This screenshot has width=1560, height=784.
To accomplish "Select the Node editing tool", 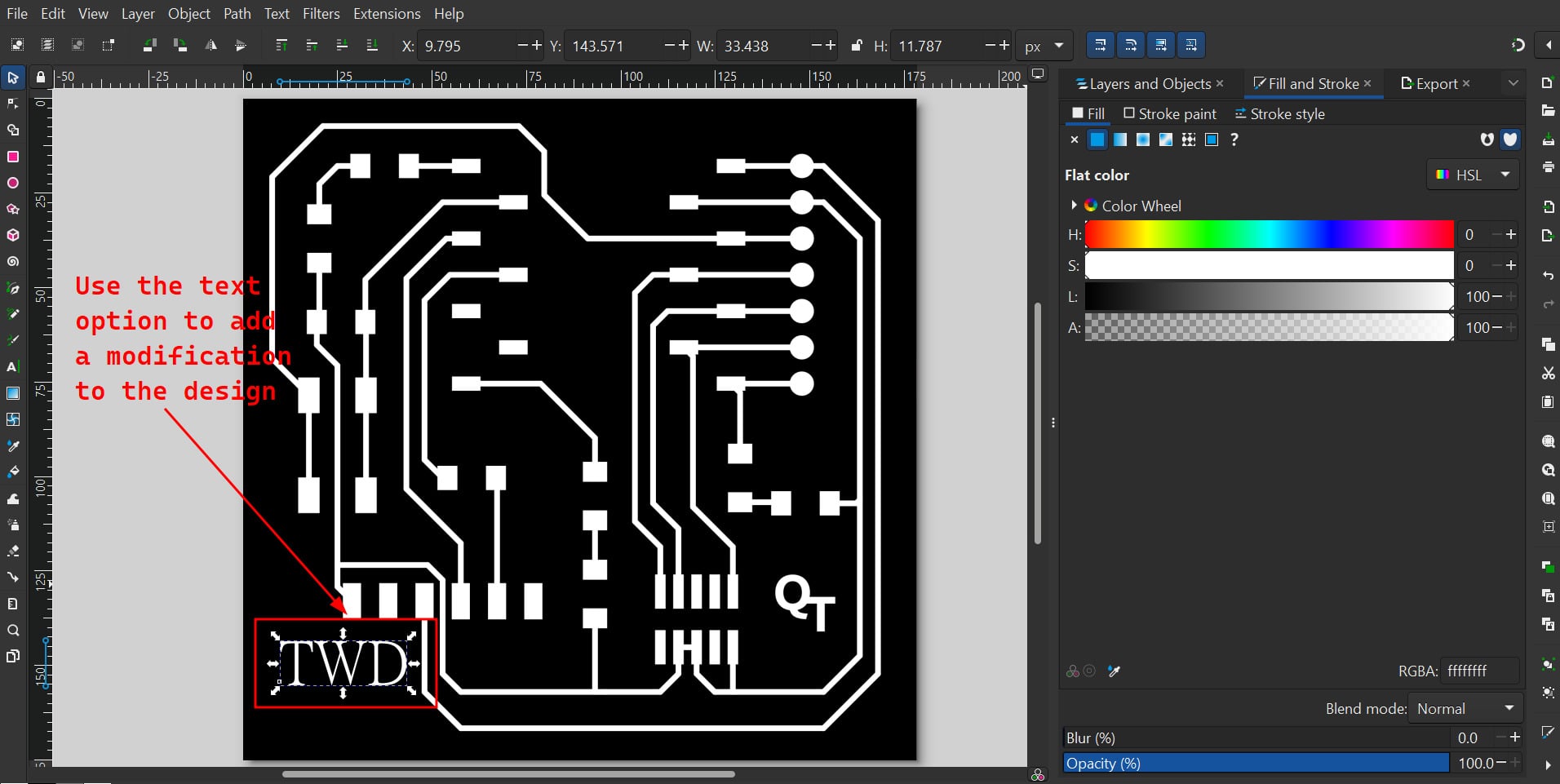I will [13, 104].
